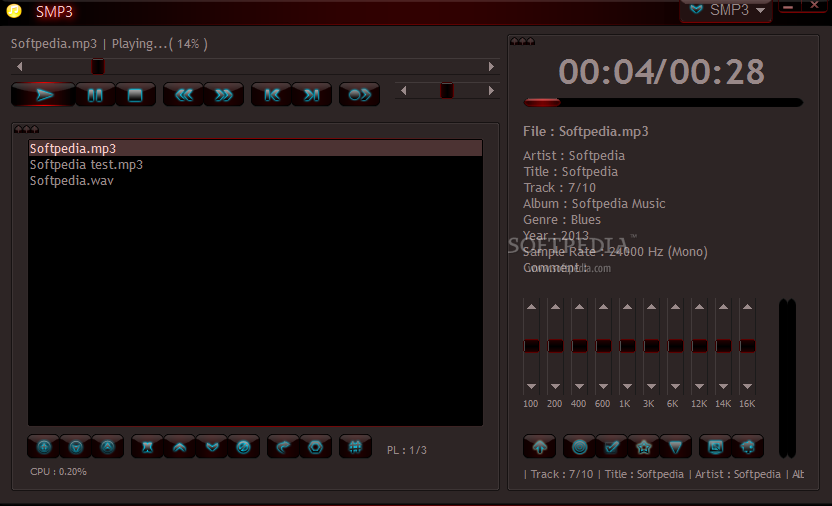Minimize the SMP3 window

coord(788,7)
